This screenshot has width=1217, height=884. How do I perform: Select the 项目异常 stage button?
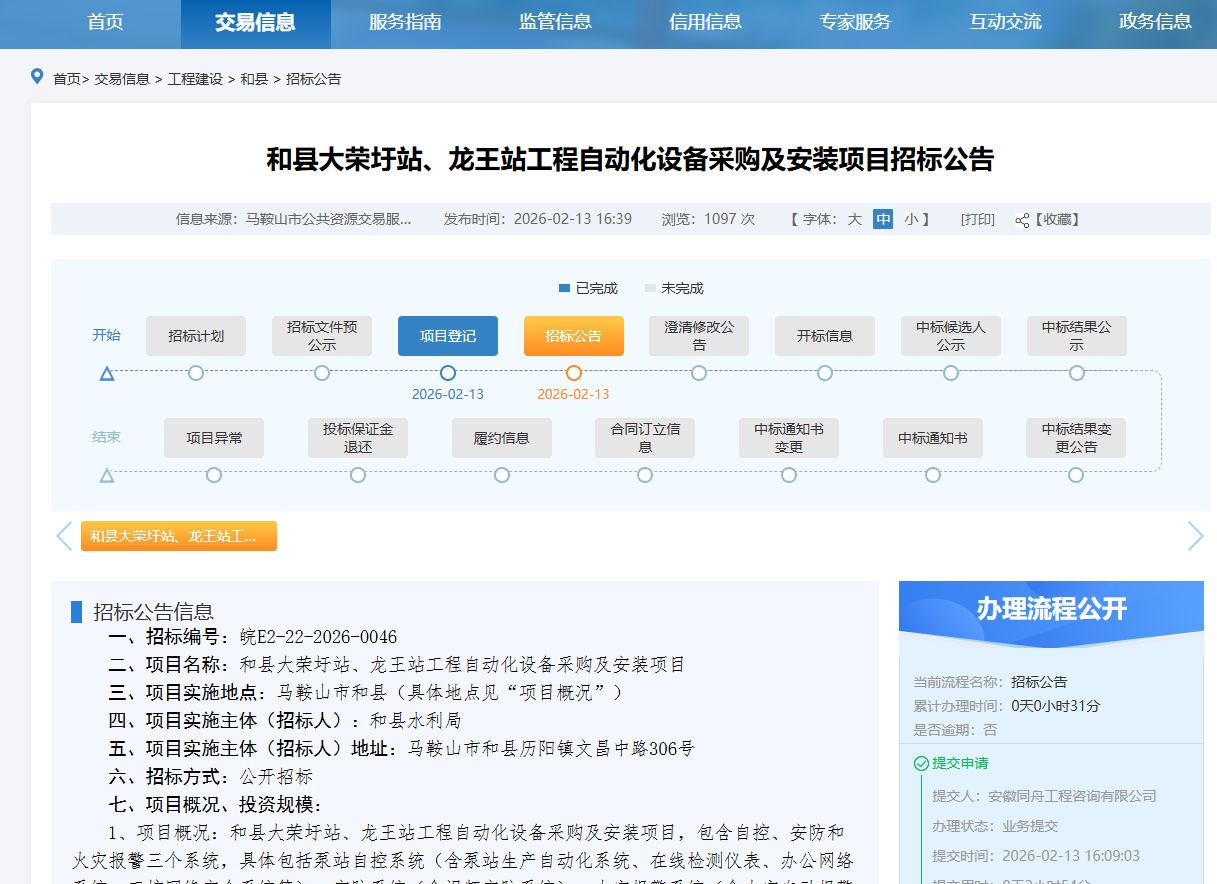[x=214, y=438]
